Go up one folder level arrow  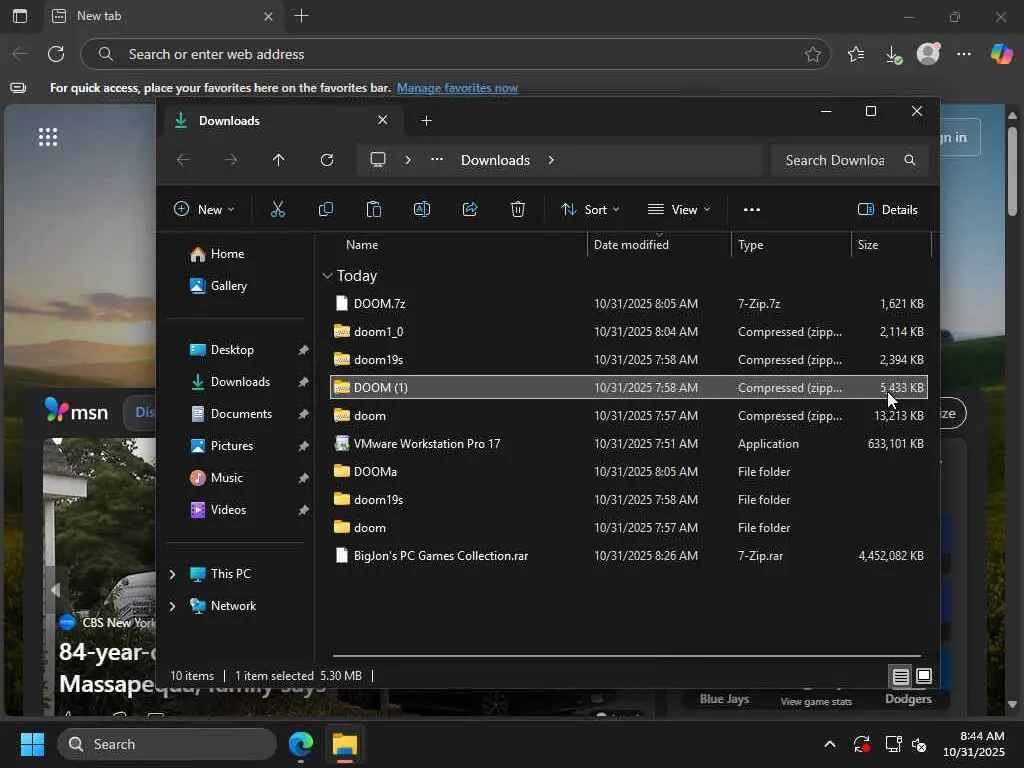point(279,160)
